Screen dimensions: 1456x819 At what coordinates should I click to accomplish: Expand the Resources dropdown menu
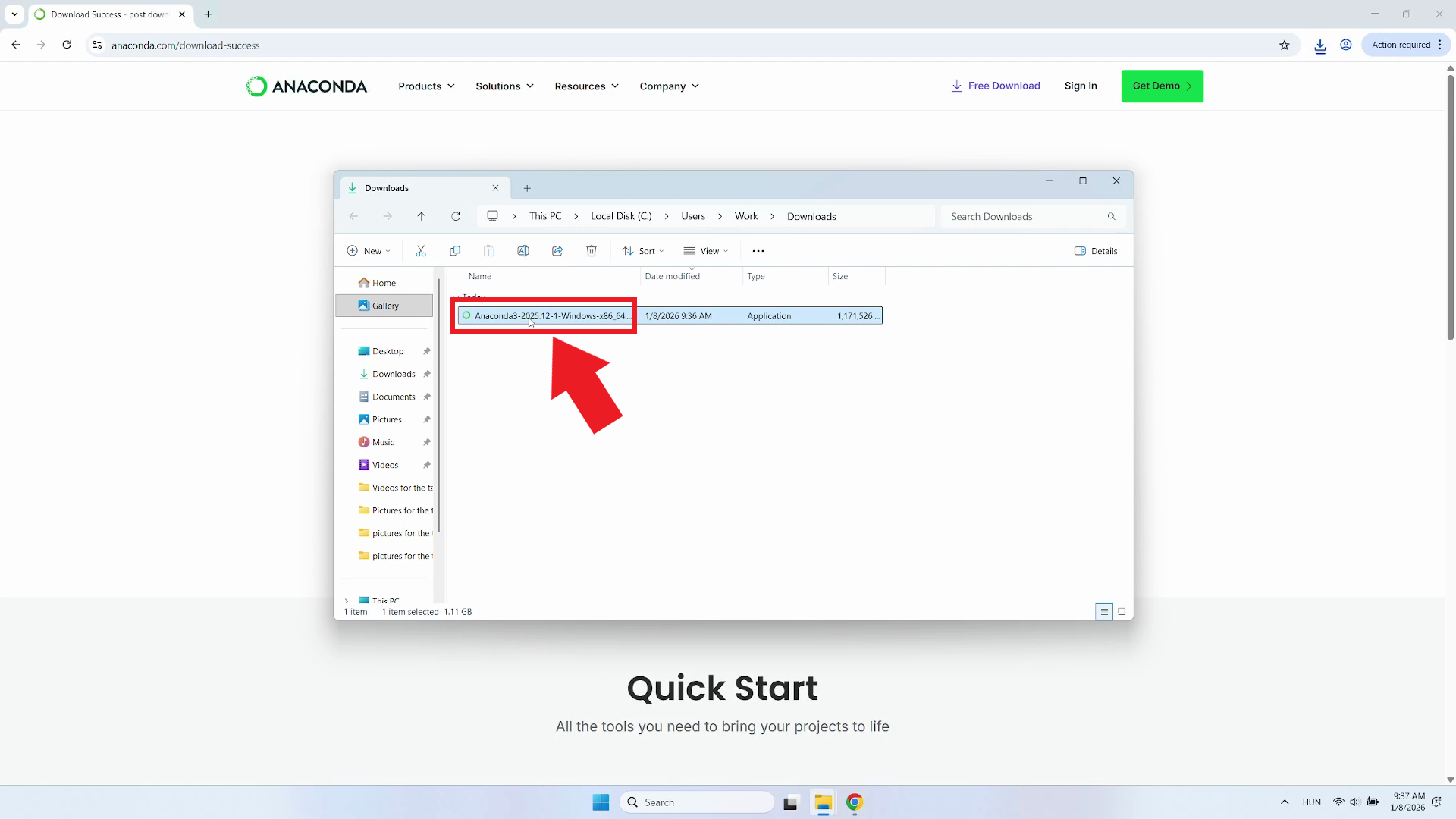point(586,86)
